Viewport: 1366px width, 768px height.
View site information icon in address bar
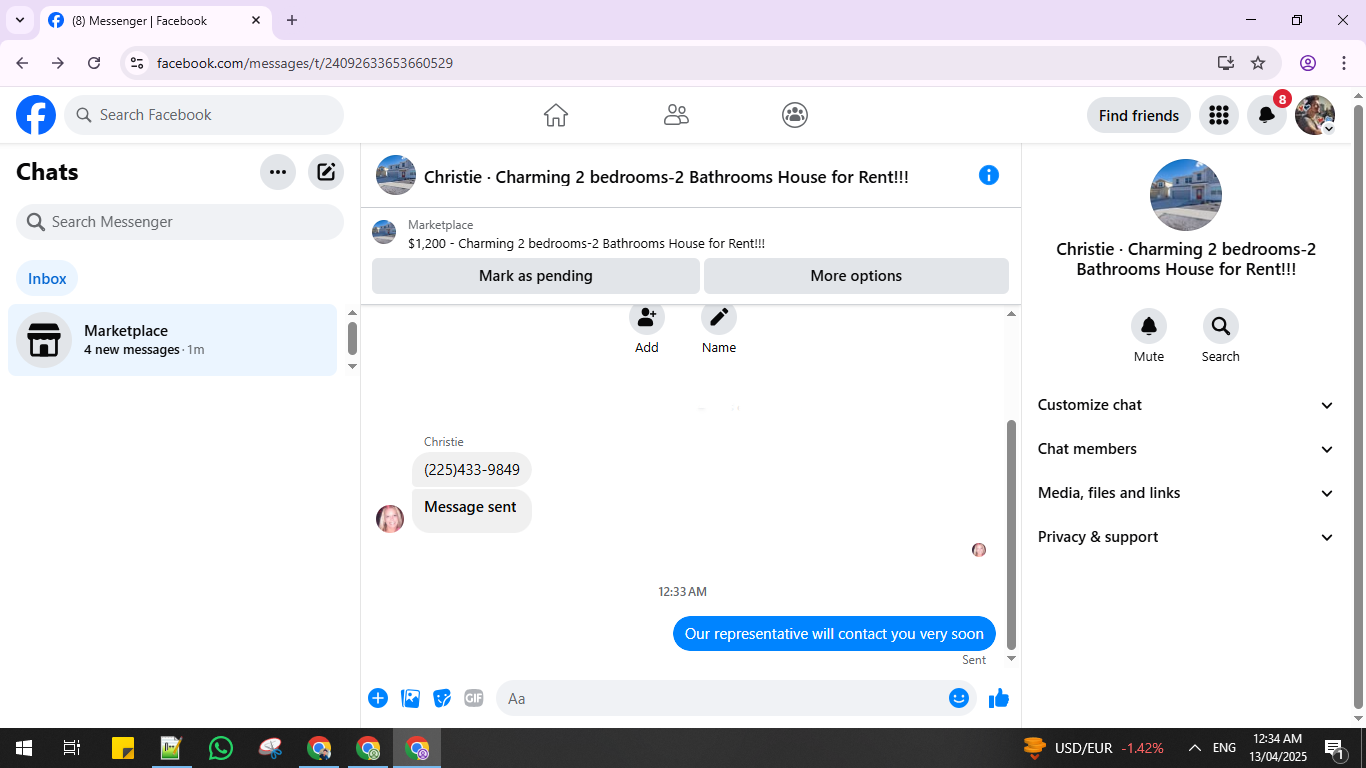[x=138, y=63]
